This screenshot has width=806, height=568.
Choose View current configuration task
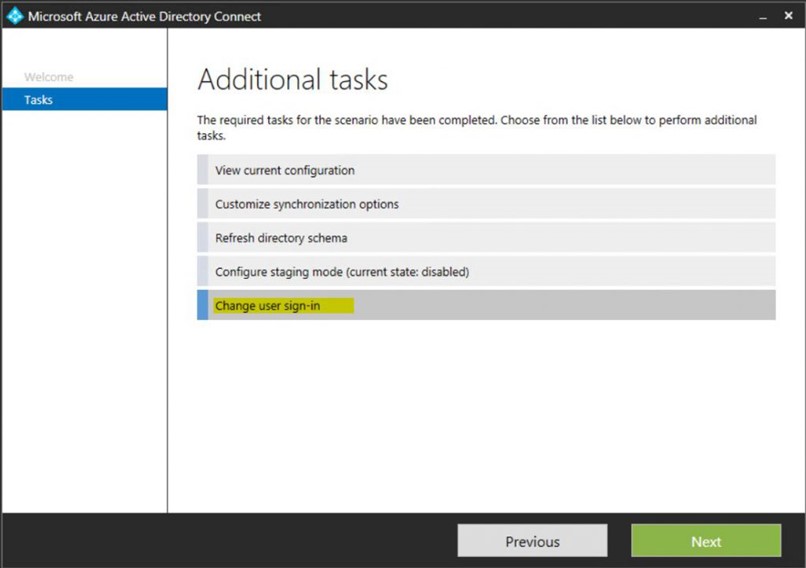click(x=486, y=170)
